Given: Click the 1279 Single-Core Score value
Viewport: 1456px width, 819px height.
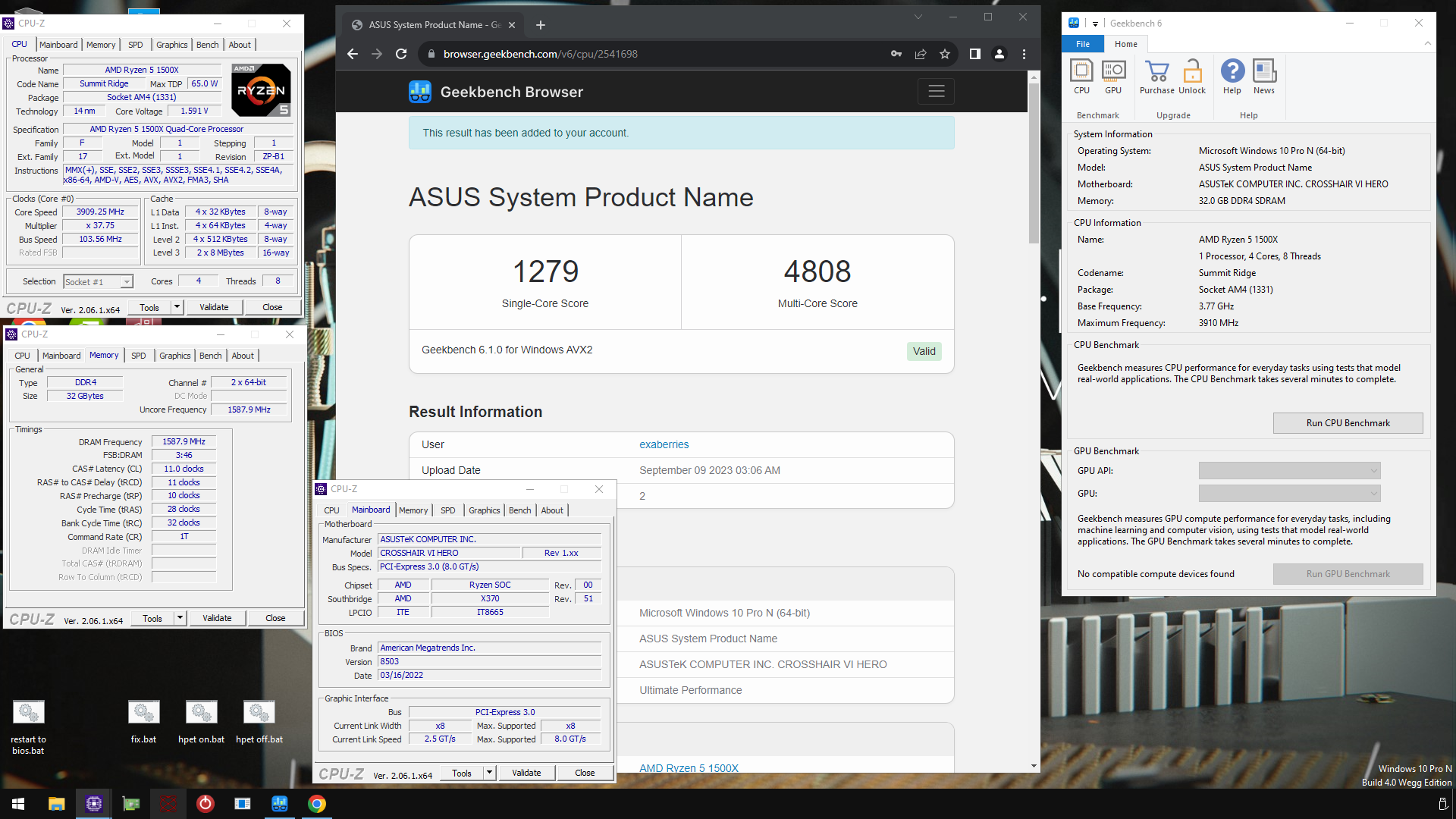Looking at the screenshot, I should click(x=545, y=271).
